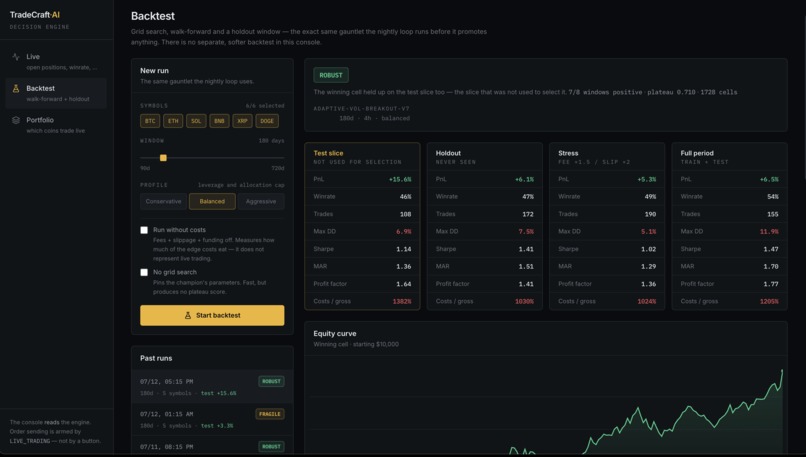Image resolution: width=806 pixels, height=457 pixels.
Task: Open the Portfolio layers icon
Action: (16, 120)
